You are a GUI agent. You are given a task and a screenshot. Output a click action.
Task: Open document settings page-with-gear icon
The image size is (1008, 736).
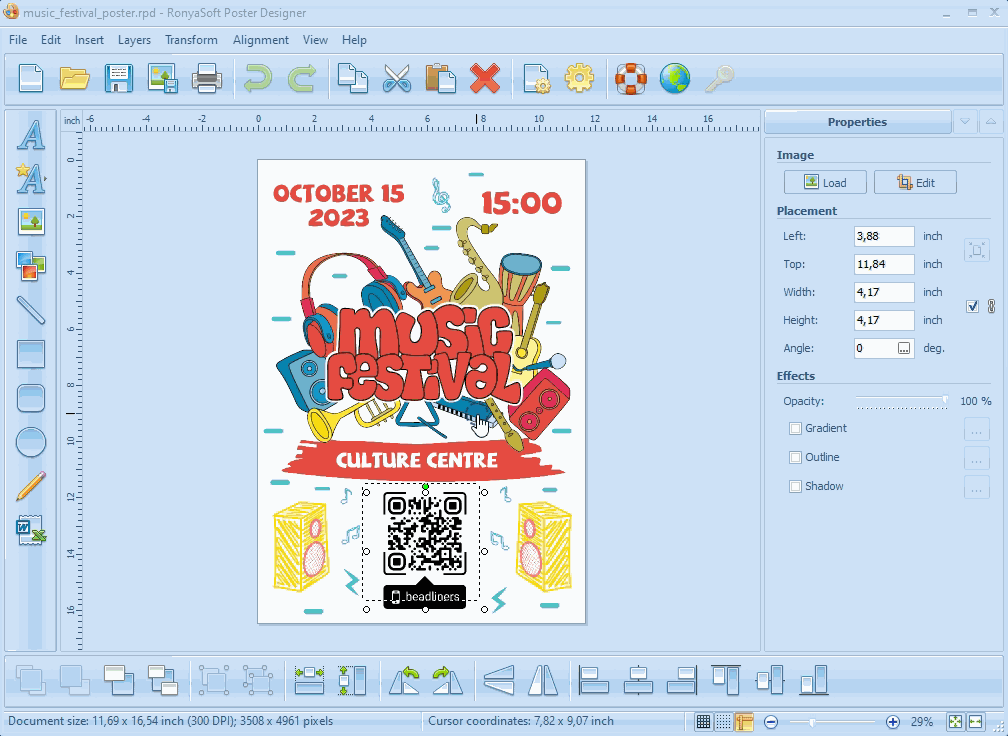536,78
